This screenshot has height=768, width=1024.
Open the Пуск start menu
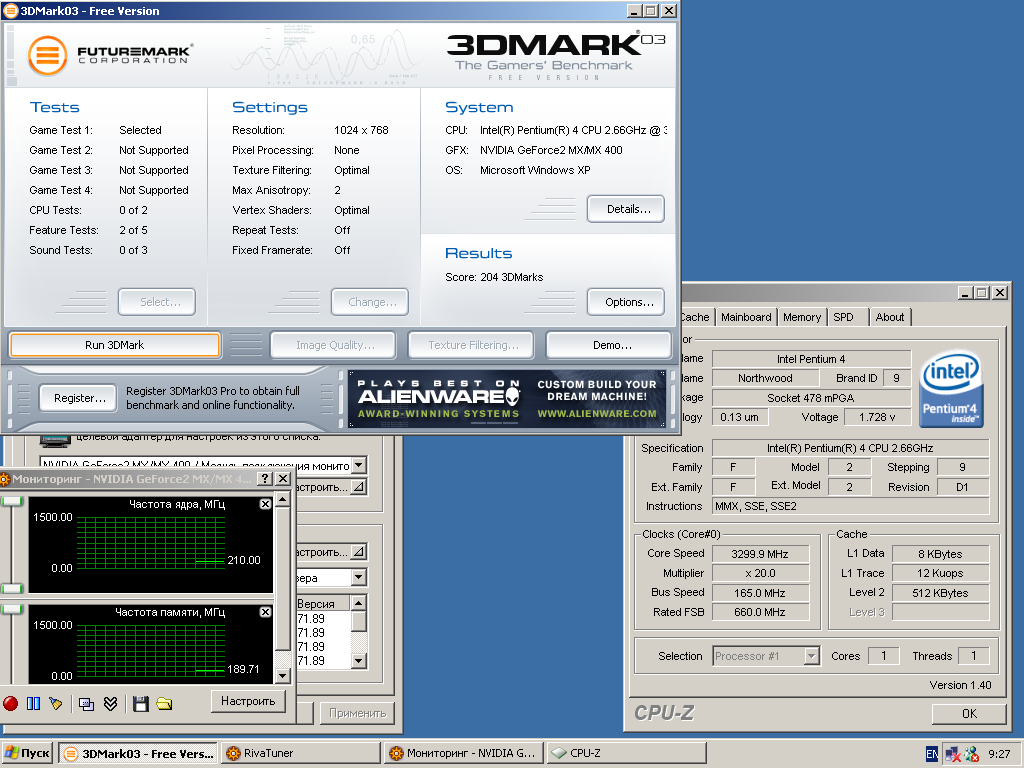[x=26, y=753]
